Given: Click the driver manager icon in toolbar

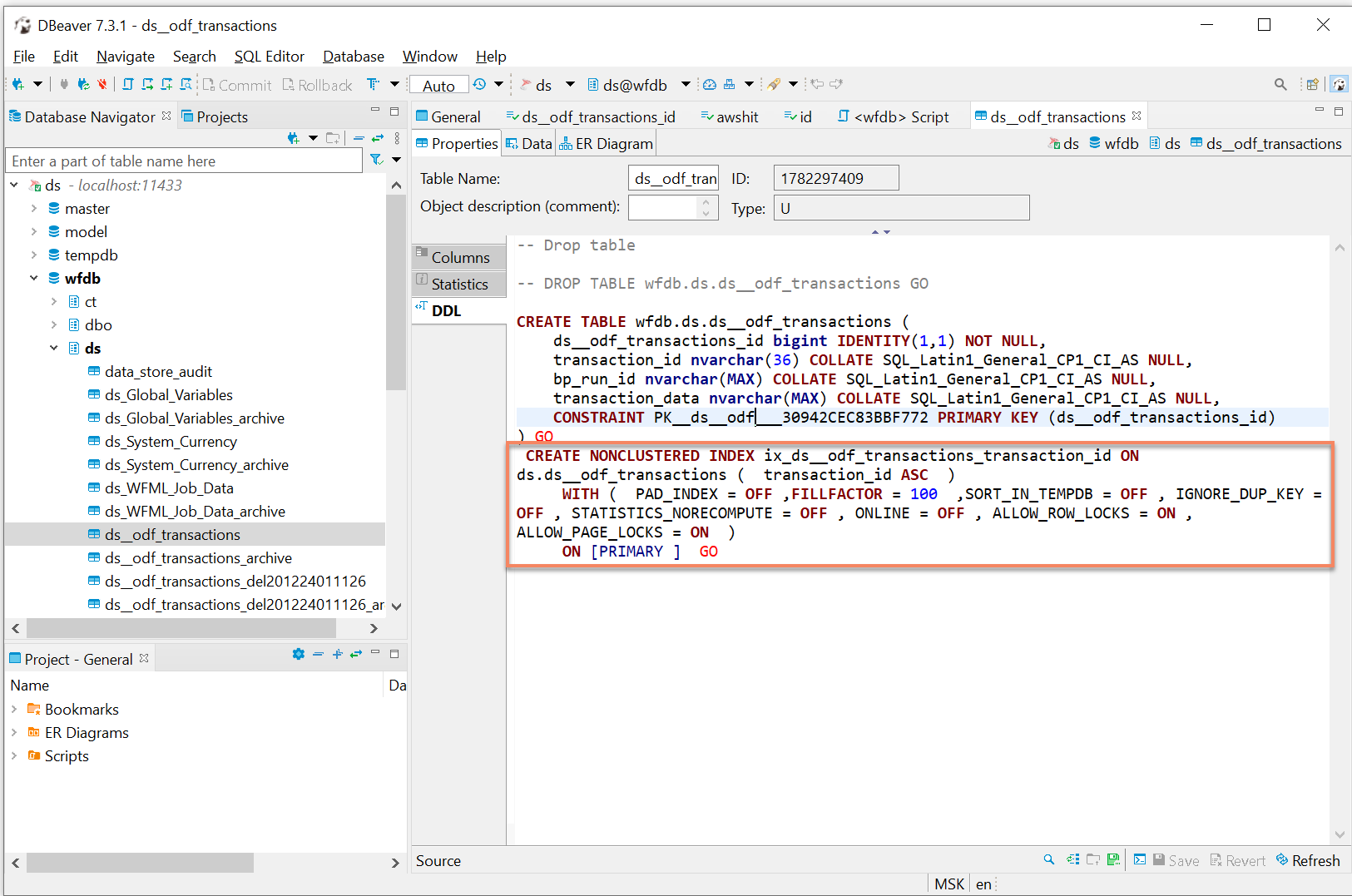Looking at the screenshot, I should click(730, 84).
